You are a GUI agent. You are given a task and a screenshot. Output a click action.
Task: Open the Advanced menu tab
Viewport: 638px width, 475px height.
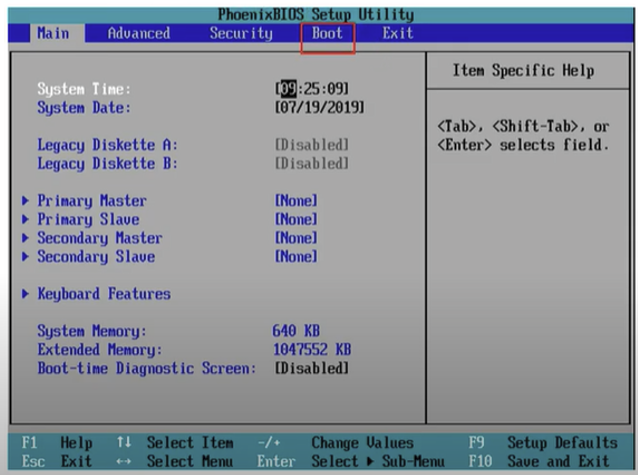point(139,33)
